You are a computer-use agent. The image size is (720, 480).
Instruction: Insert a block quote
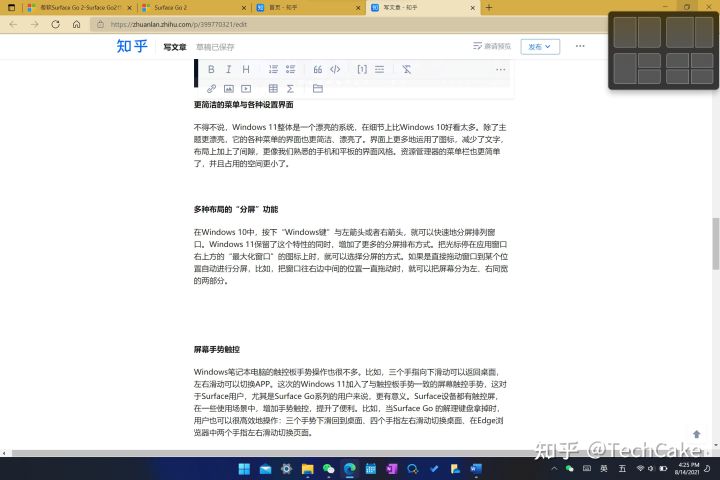pos(317,69)
